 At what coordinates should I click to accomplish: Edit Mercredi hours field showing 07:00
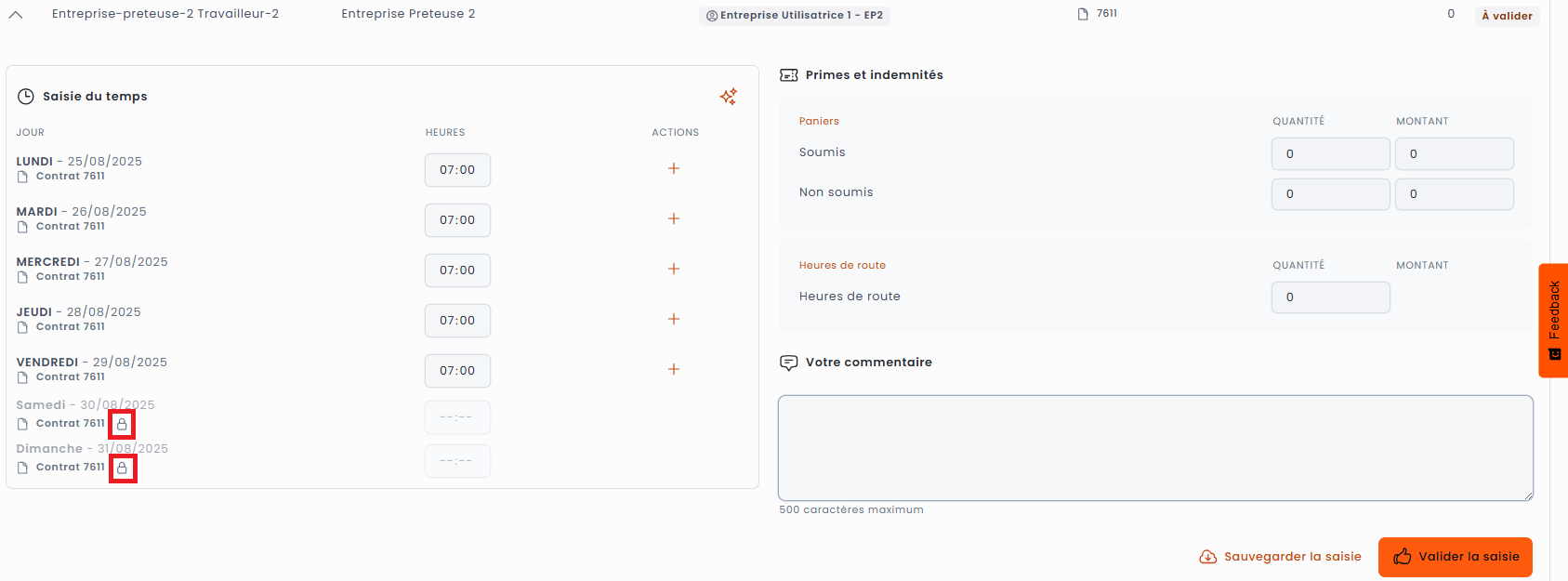click(457, 271)
